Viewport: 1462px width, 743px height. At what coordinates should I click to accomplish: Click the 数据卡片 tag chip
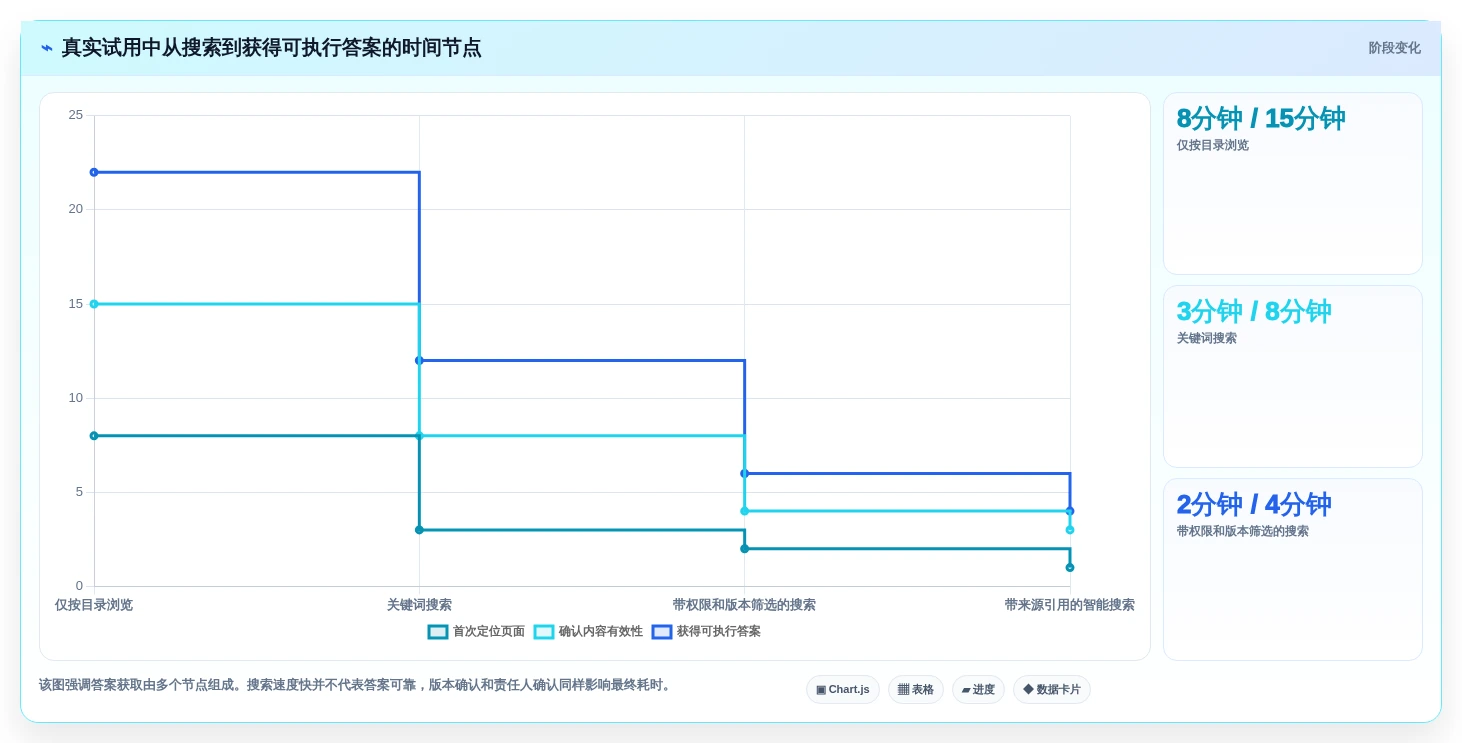(x=1052, y=690)
